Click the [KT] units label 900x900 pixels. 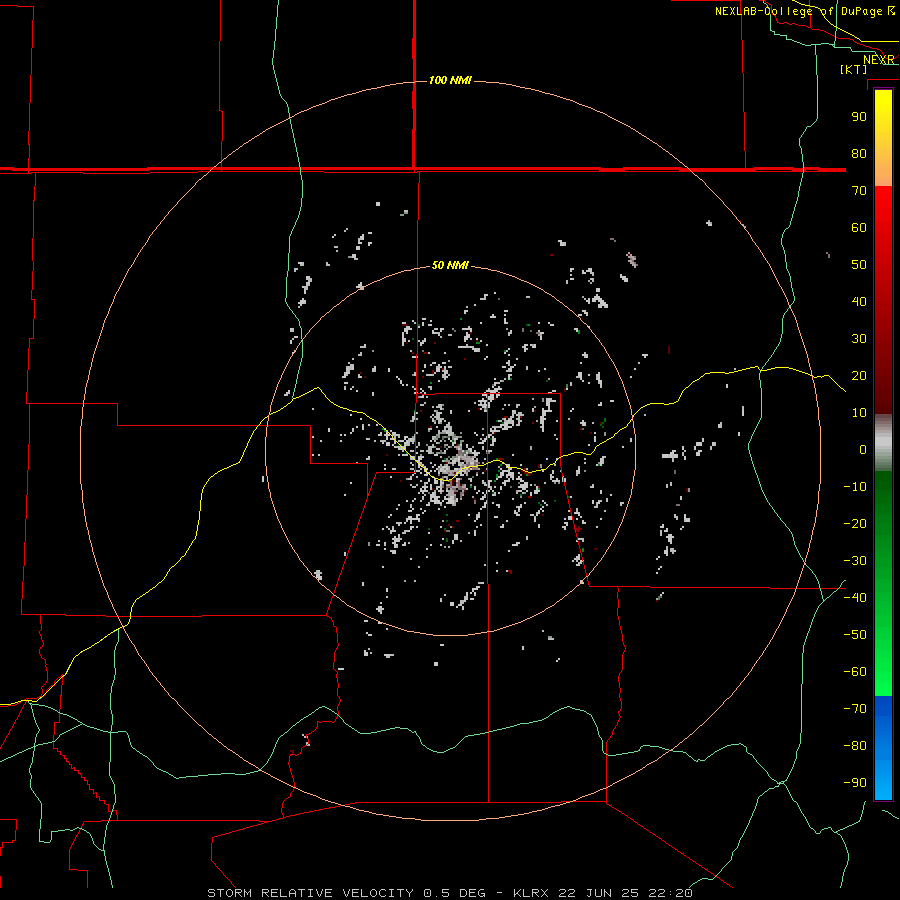click(x=853, y=69)
